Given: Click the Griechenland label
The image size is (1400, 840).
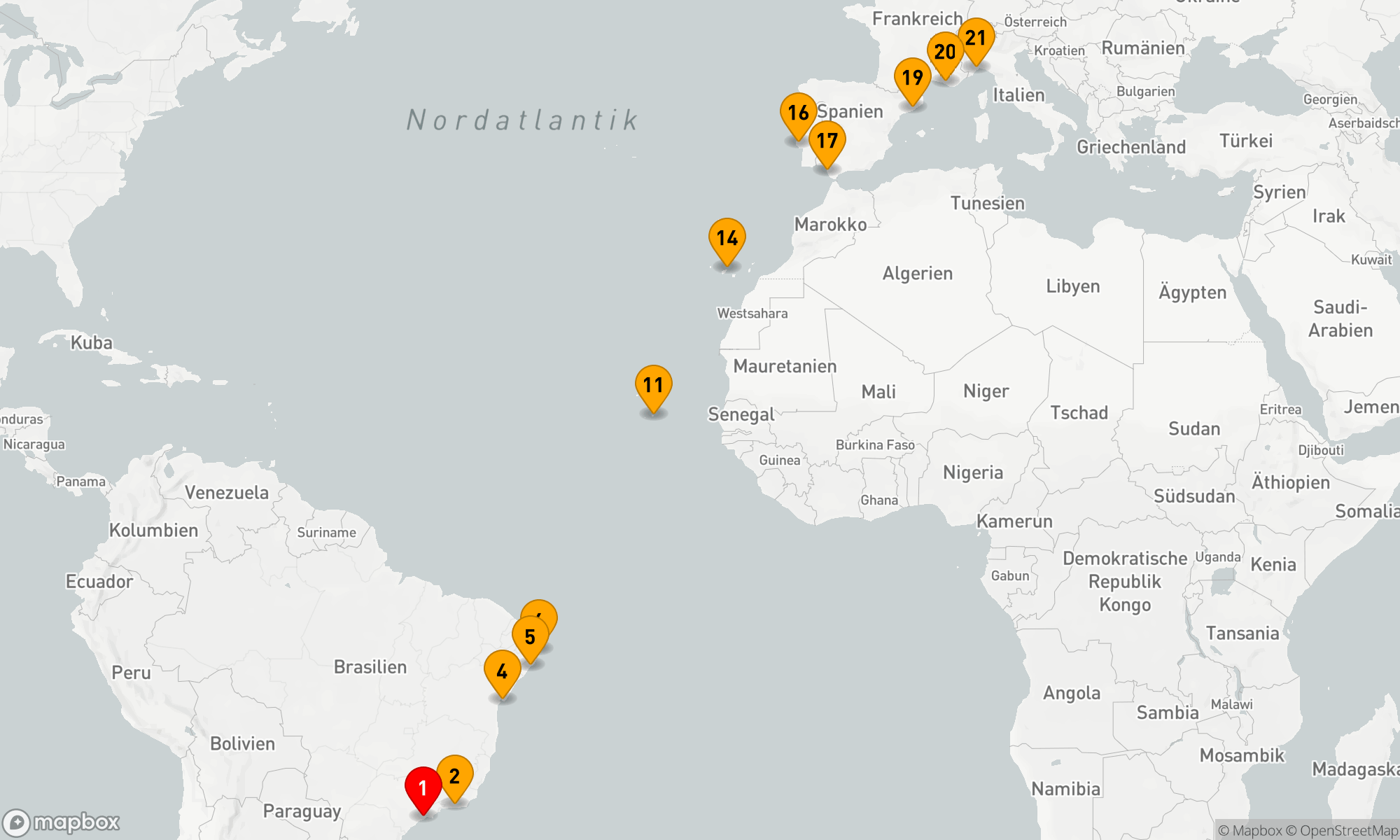Looking at the screenshot, I should pyautogui.click(x=1131, y=146).
